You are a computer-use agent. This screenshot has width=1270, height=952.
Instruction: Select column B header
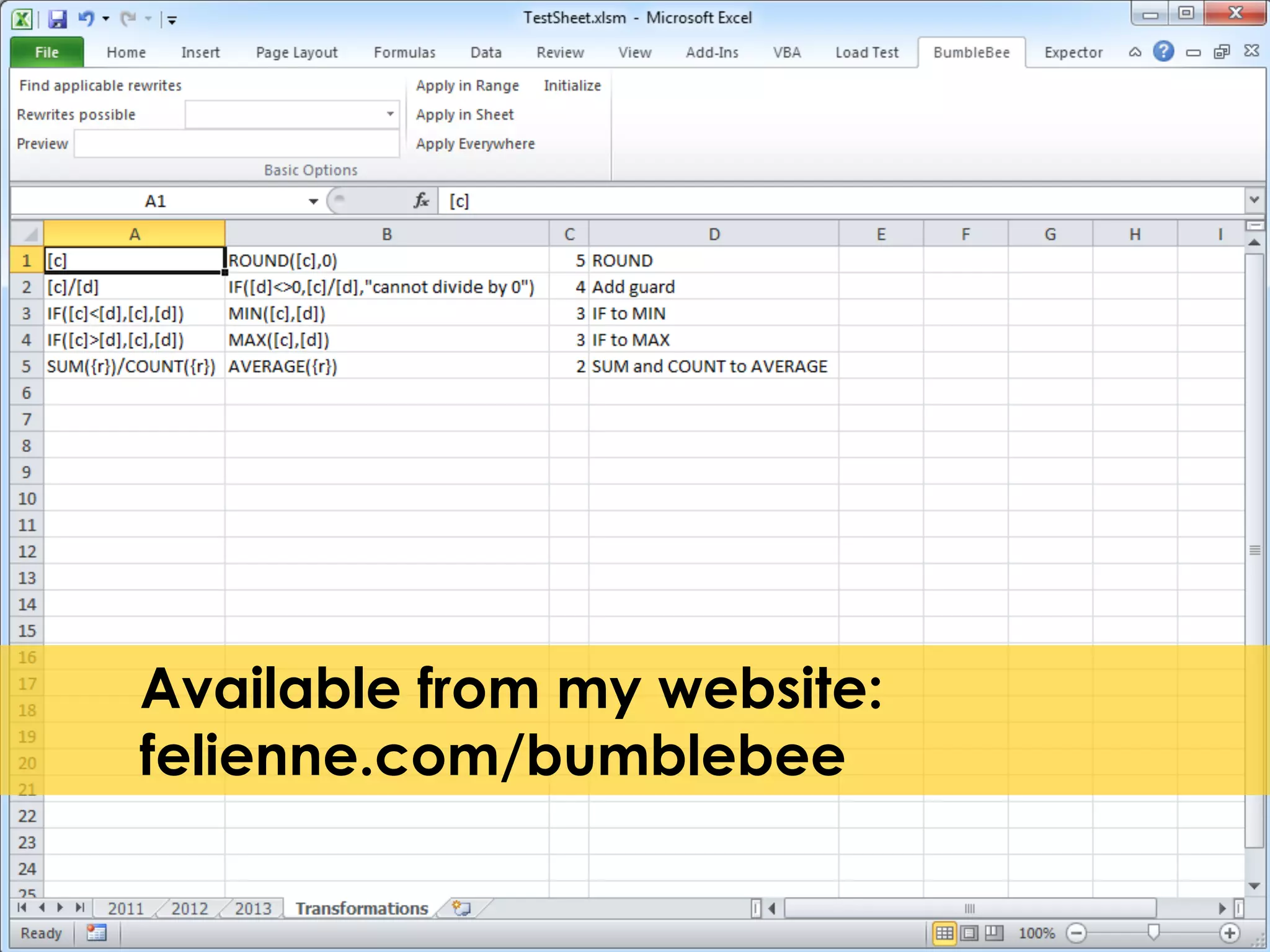click(x=387, y=234)
